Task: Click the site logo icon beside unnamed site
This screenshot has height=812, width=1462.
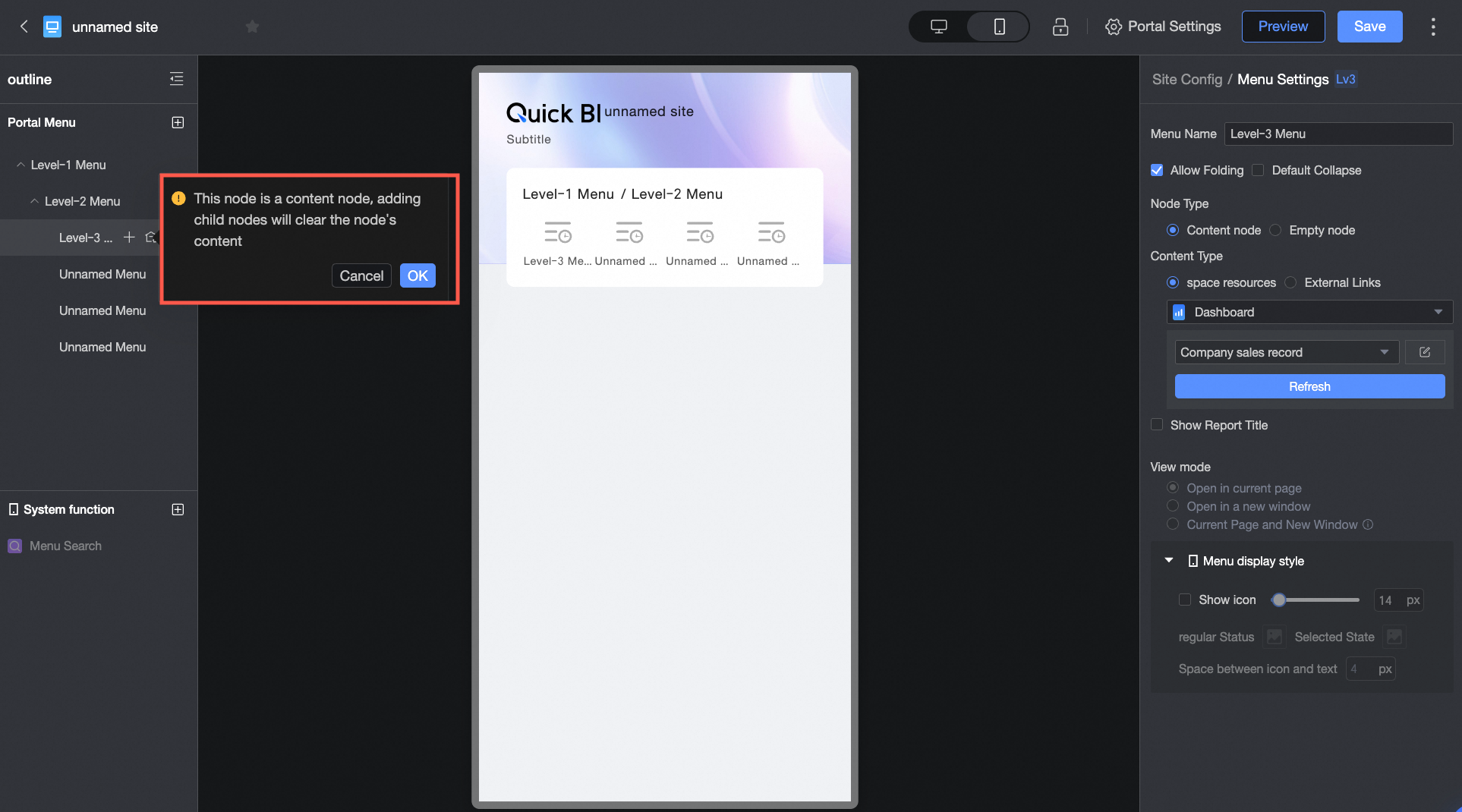Action: click(52, 27)
